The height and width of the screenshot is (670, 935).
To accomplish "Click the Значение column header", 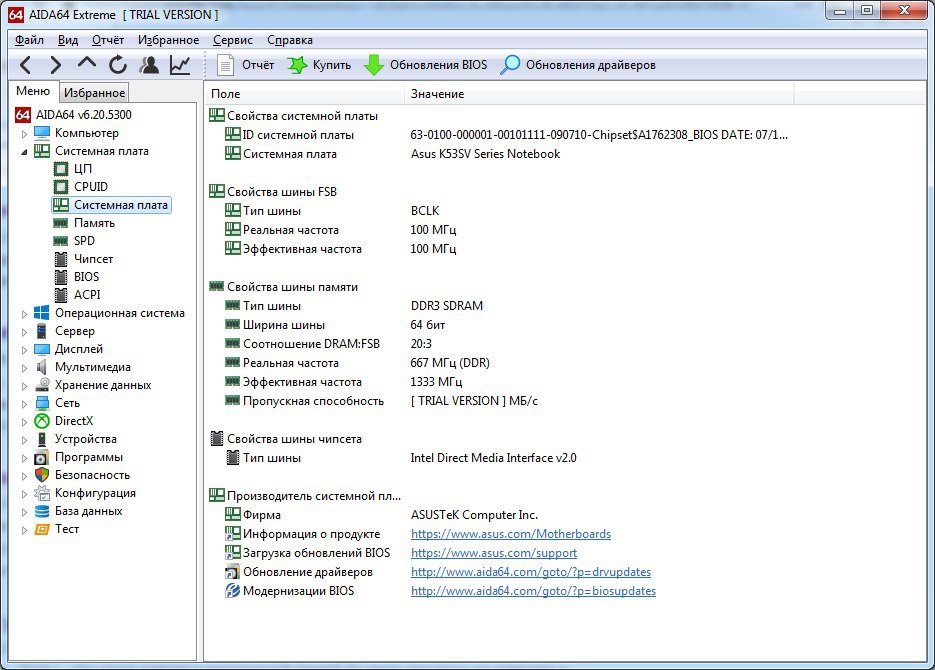I will 599,94.
